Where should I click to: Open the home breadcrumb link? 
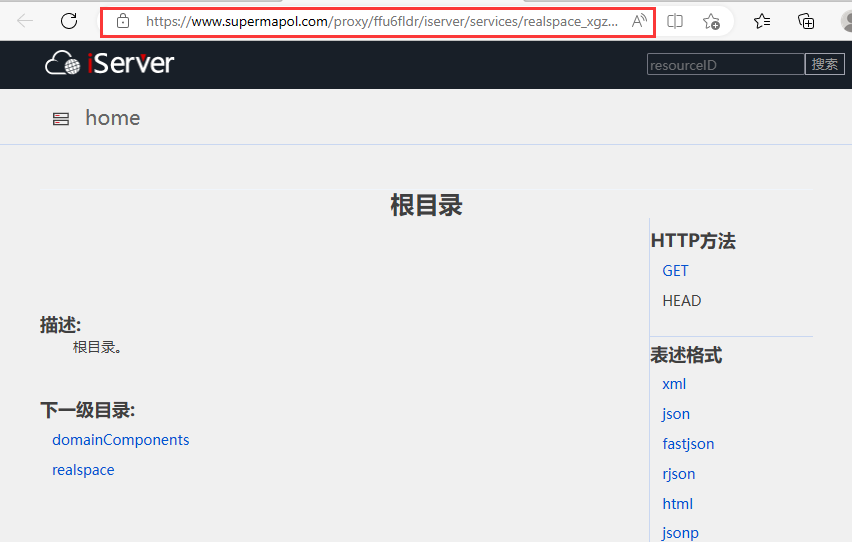112,118
